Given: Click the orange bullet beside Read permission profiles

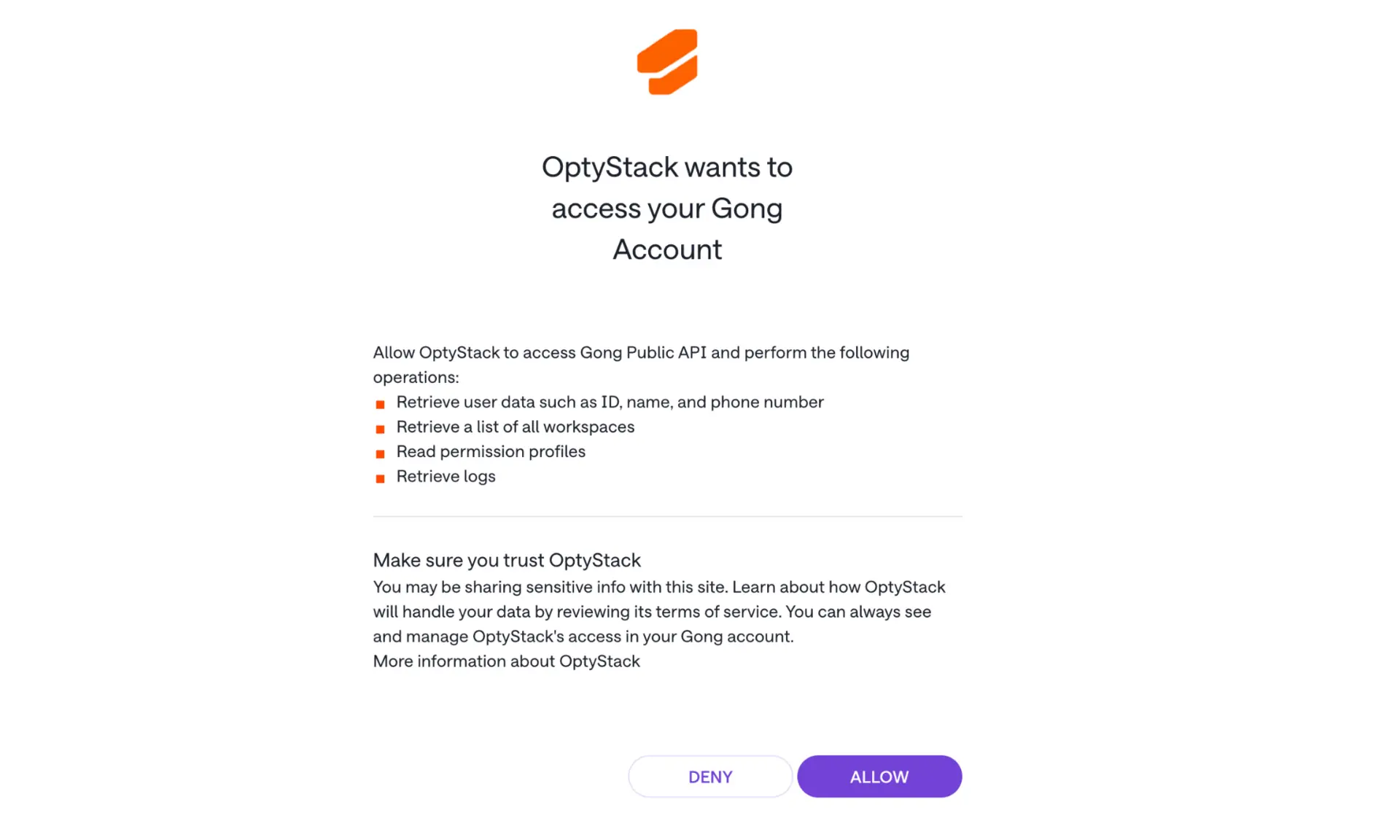Looking at the screenshot, I should [380, 454].
